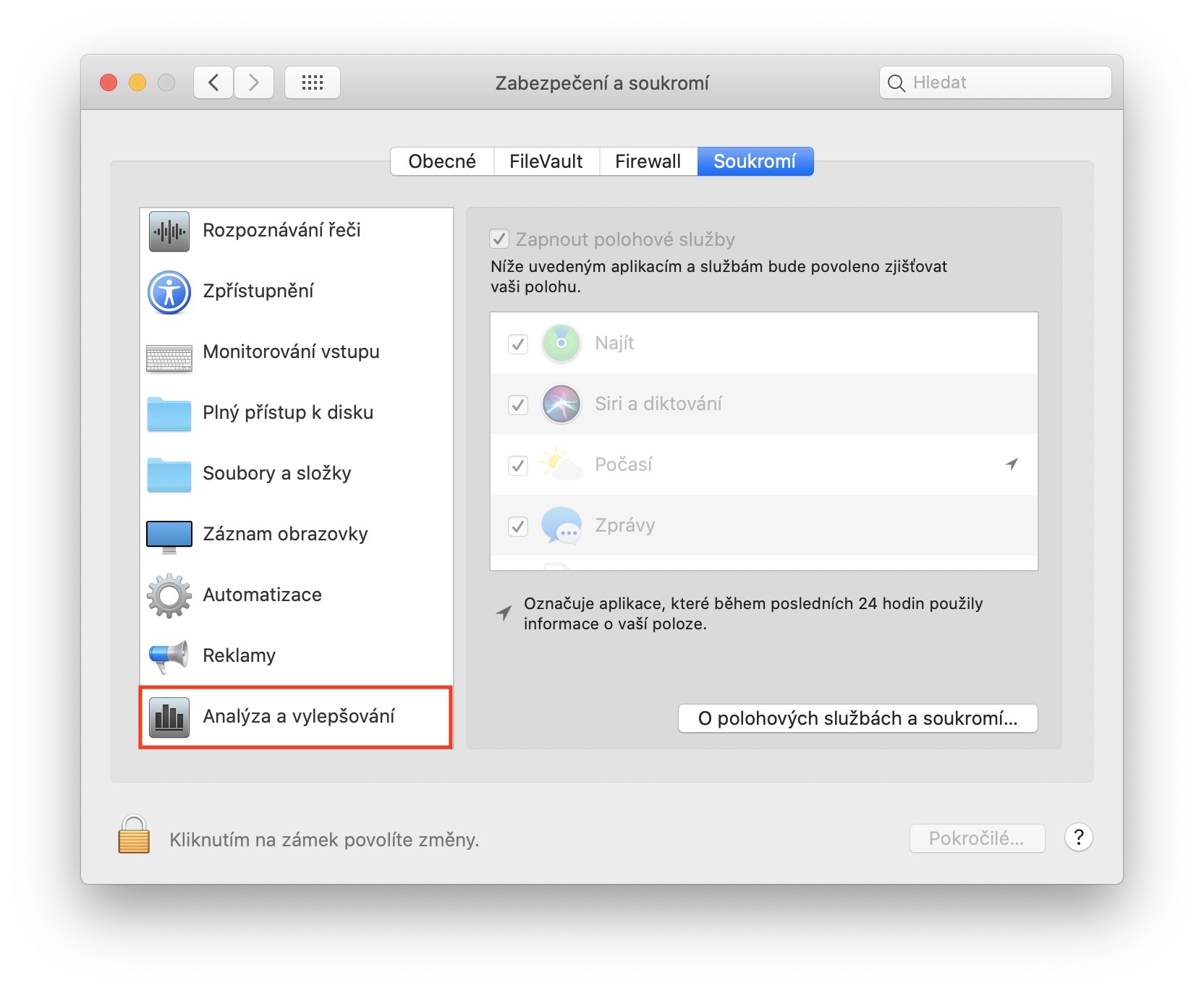The height and width of the screenshot is (991, 1204).
Task: Click the Rozpoznávání řeči waveform icon
Action: click(x=169, y=231)
